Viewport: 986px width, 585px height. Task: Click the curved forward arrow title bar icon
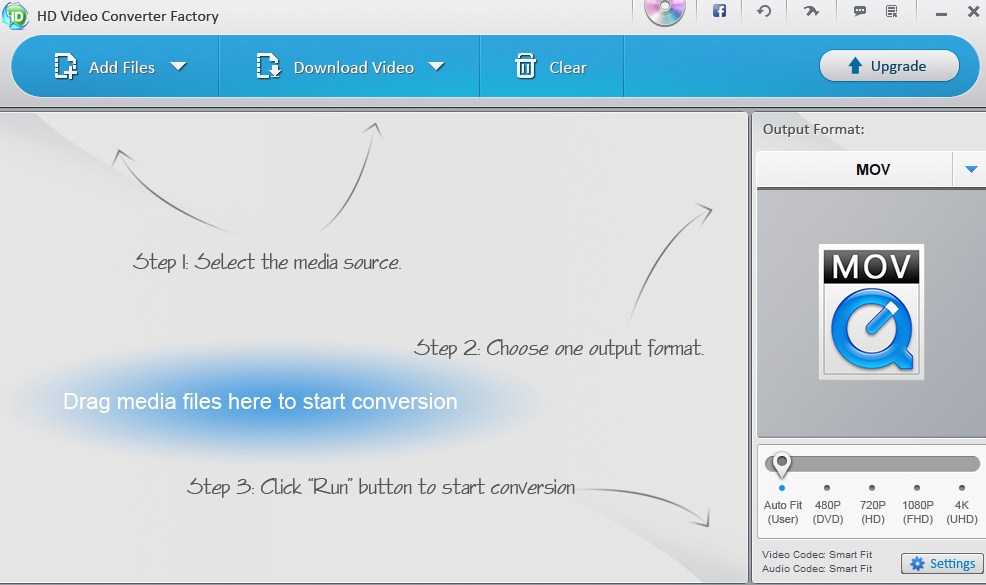[811, 11]
